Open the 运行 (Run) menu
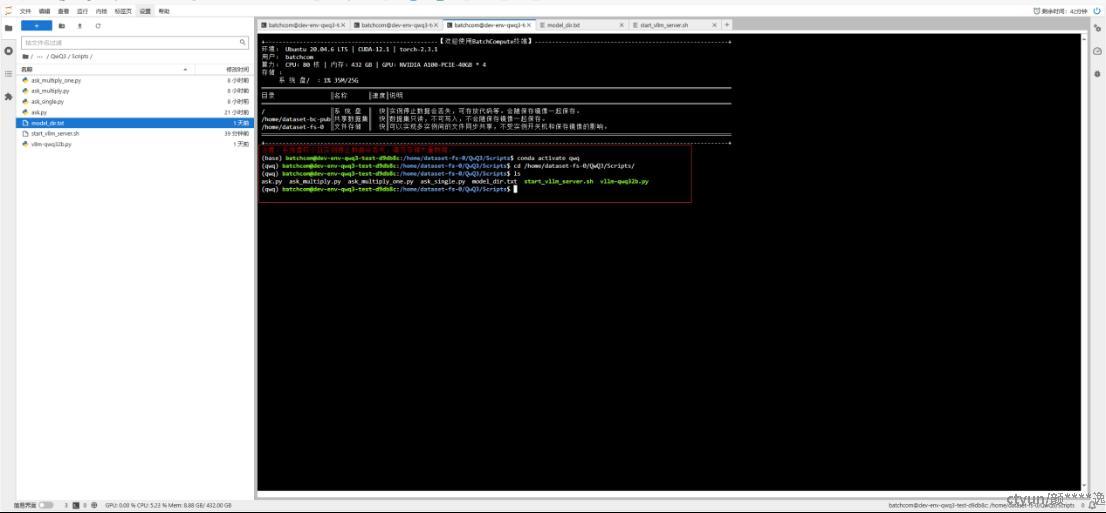The image size is (1106, 513). pyautogui.click(x=83, y=11)
